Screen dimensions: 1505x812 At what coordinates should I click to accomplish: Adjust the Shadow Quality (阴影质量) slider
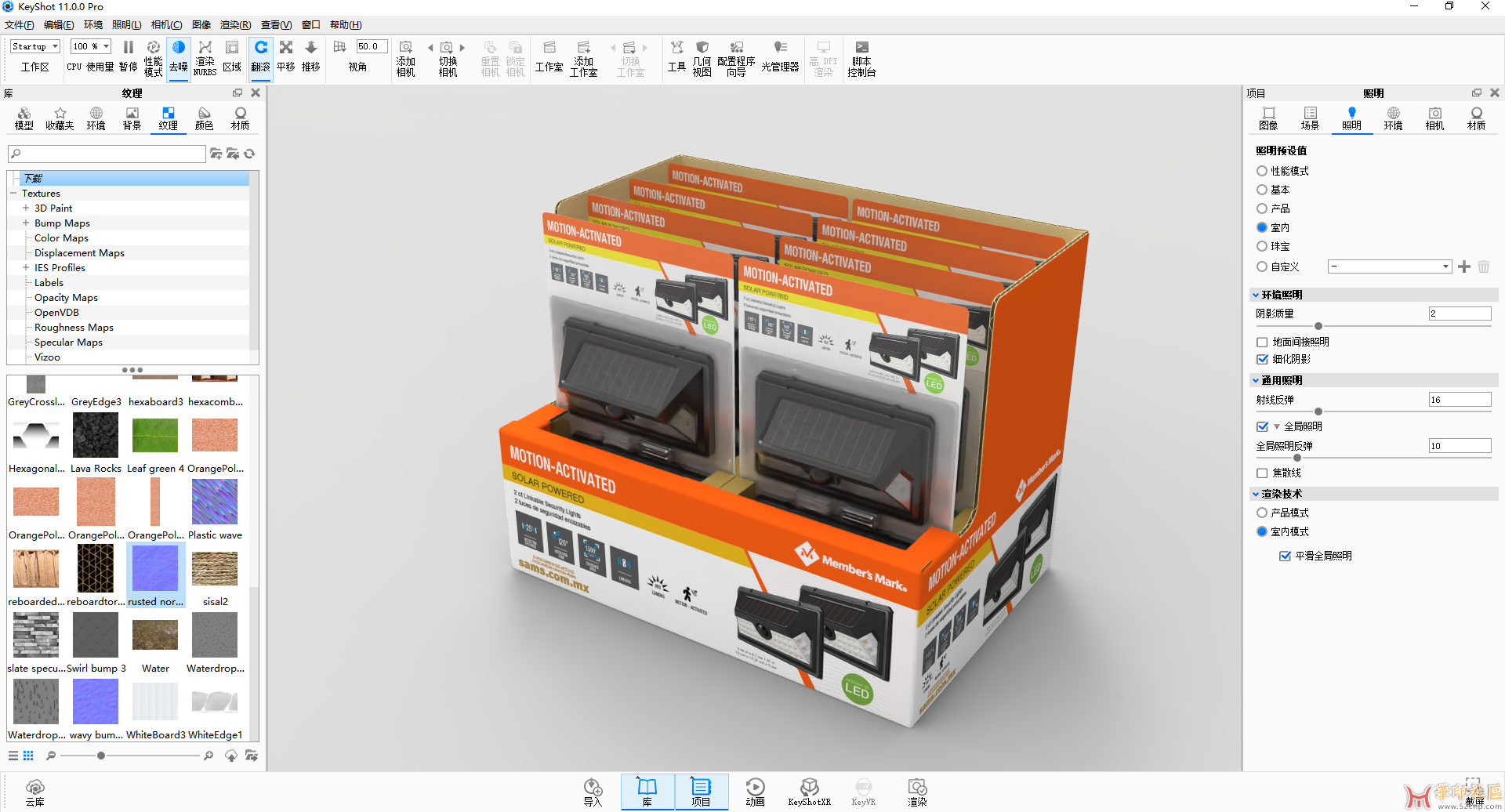pyautogui.click(x=1318, y=326)
